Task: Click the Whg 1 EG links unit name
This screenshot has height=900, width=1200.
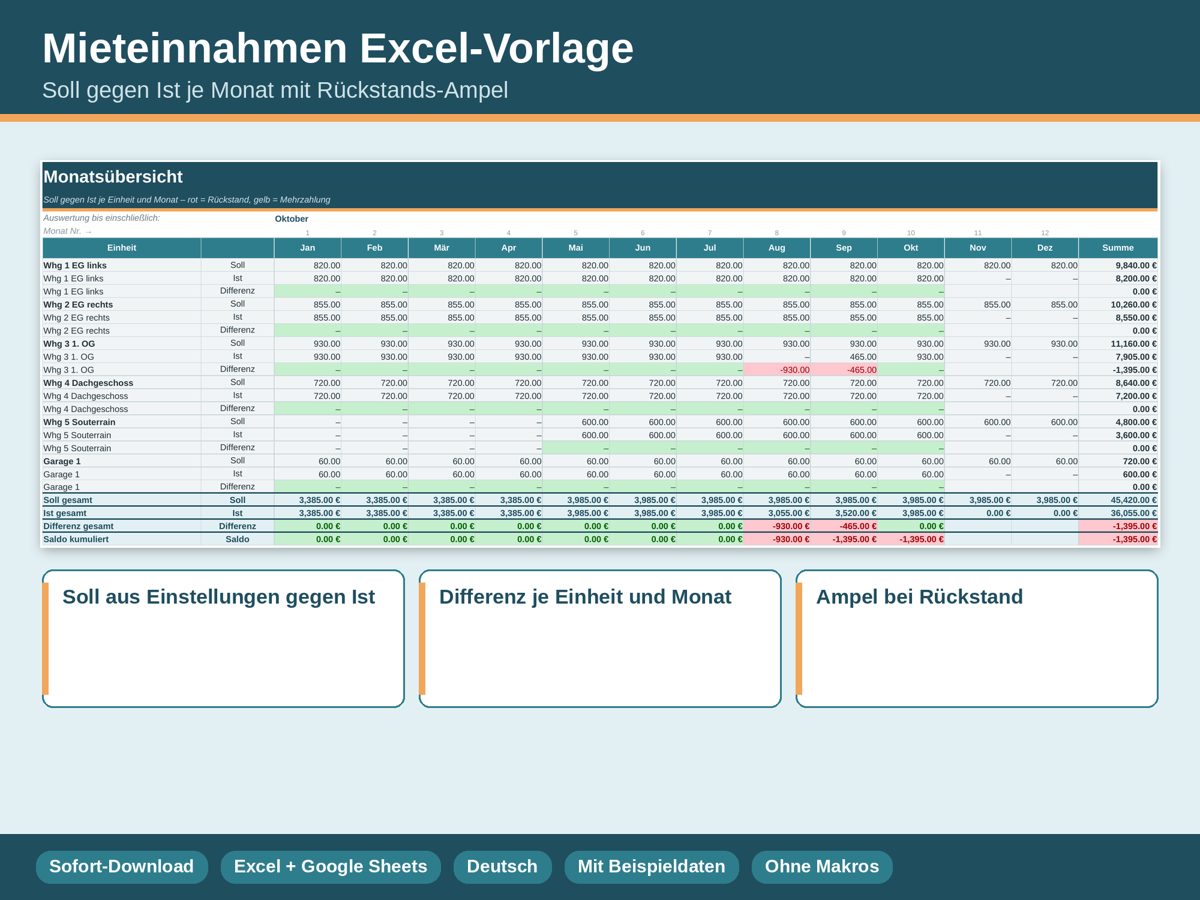Action: pos(74,265)
